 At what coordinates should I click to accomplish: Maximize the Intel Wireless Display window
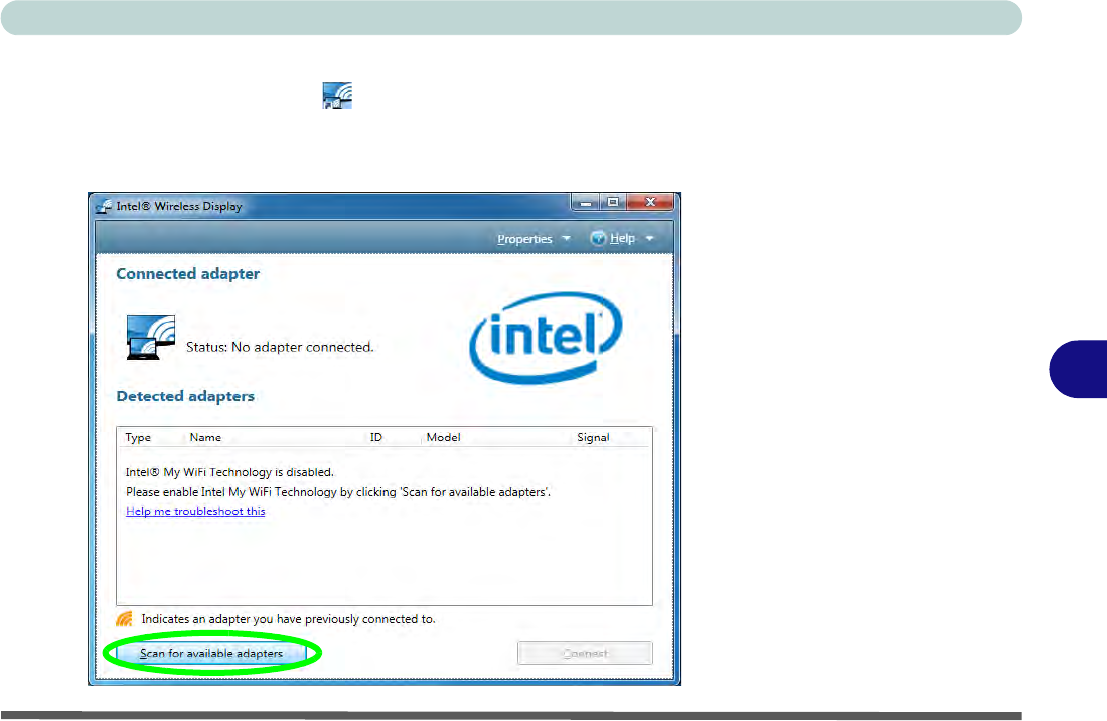point(613,203)
